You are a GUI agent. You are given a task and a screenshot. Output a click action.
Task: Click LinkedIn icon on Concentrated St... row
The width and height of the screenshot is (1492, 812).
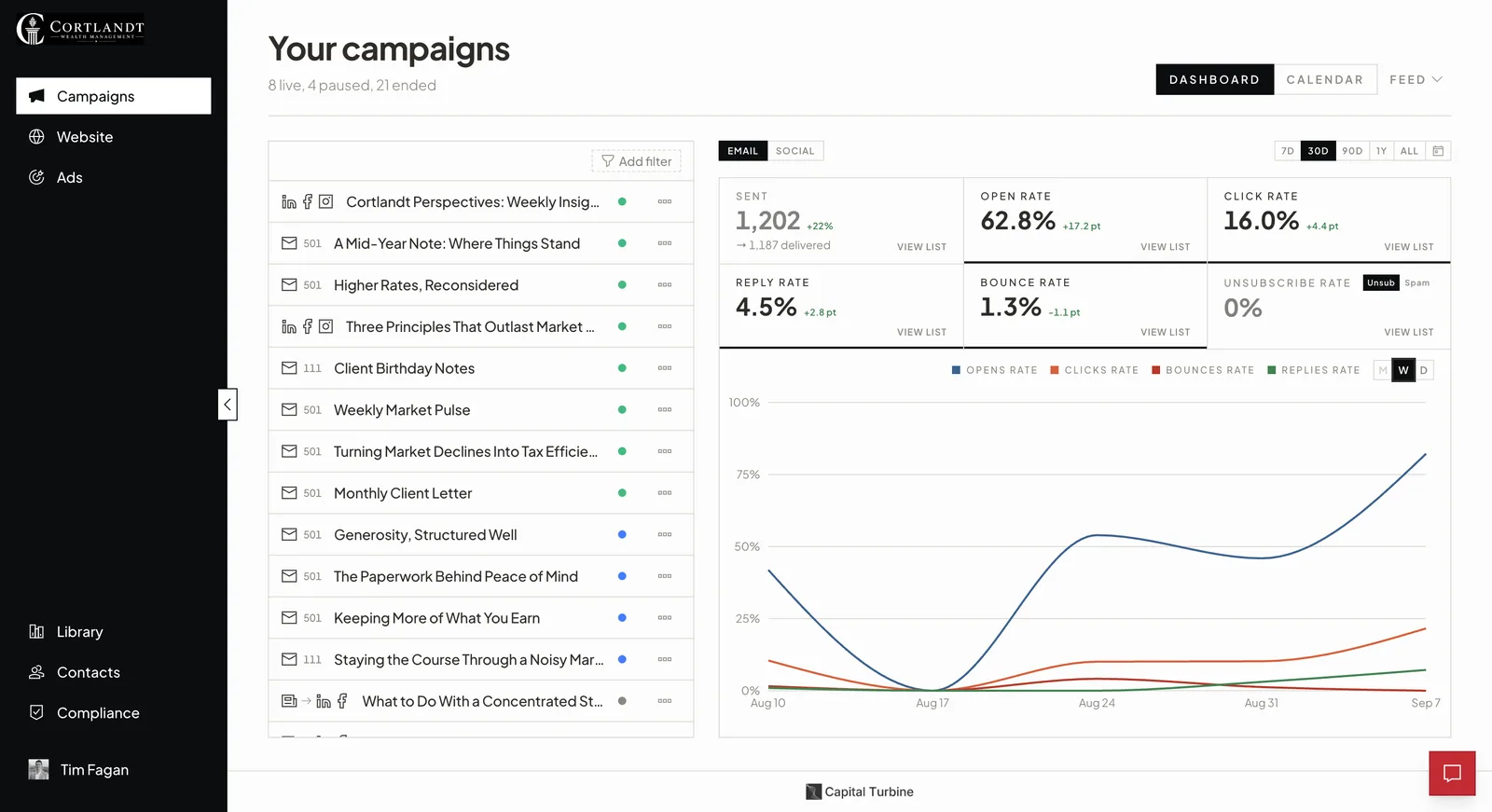[x=324, y=701]
